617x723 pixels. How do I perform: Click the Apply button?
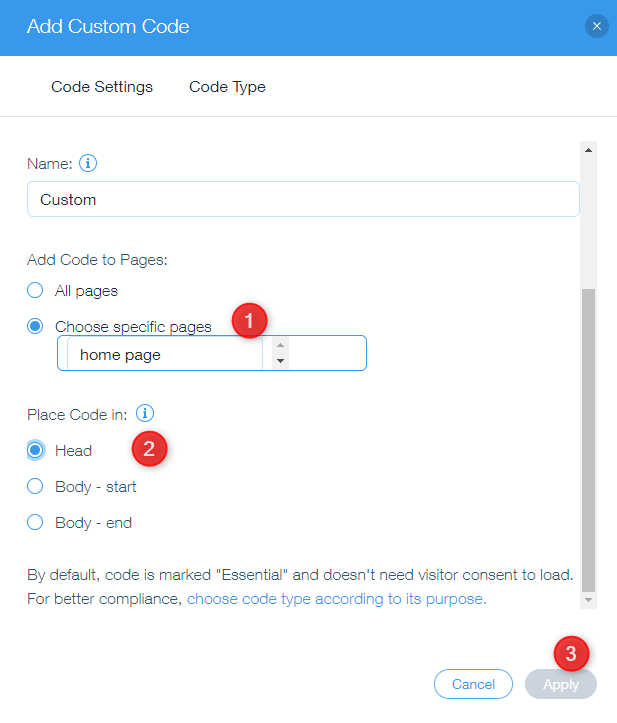click(560, 684)
